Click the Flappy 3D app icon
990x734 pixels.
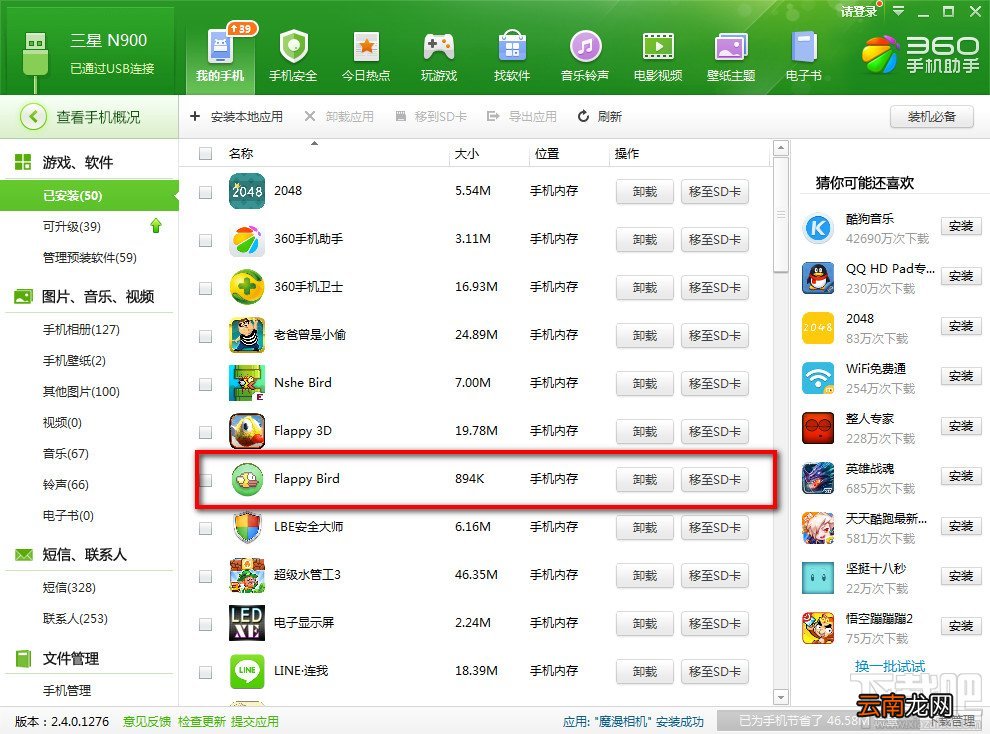click(247, 431)
